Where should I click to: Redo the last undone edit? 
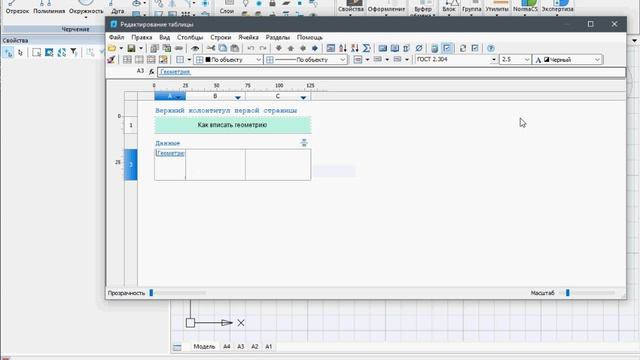[x=263, y=48]
